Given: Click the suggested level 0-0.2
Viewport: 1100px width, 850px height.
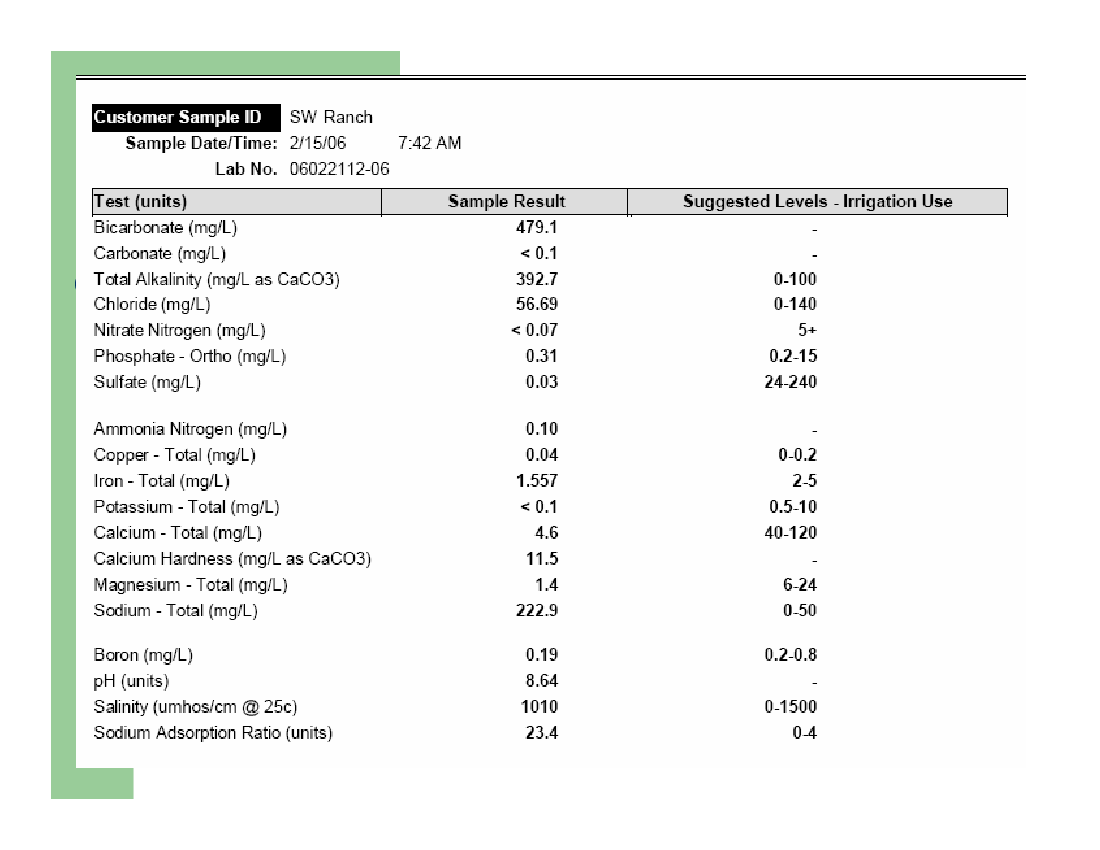Looking at the screenshot, I should [x=798, y=455].
